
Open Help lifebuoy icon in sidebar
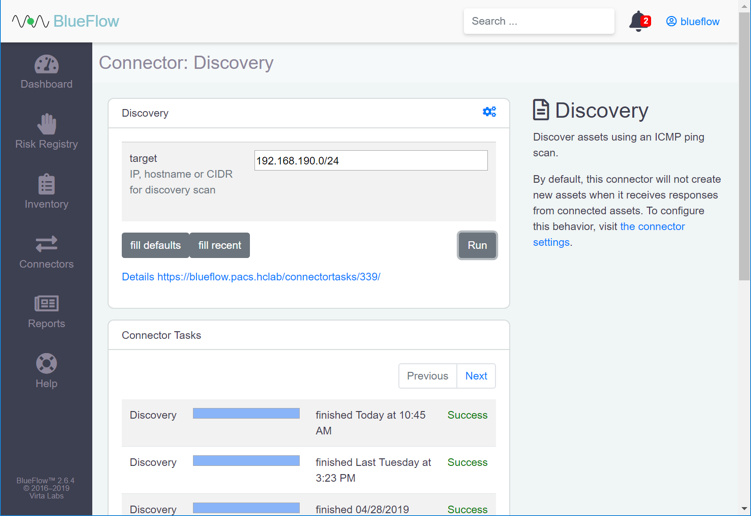pos(46,364)
